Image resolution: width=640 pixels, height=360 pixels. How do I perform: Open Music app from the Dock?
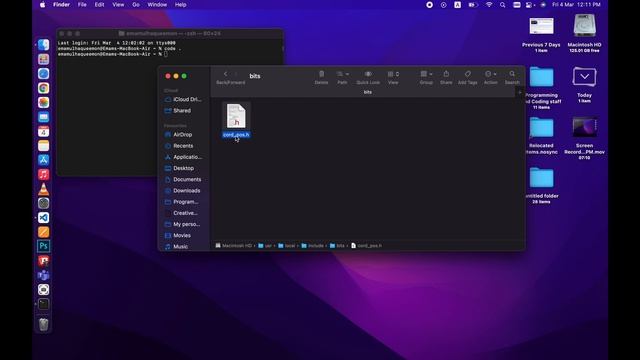coord(44,174)
